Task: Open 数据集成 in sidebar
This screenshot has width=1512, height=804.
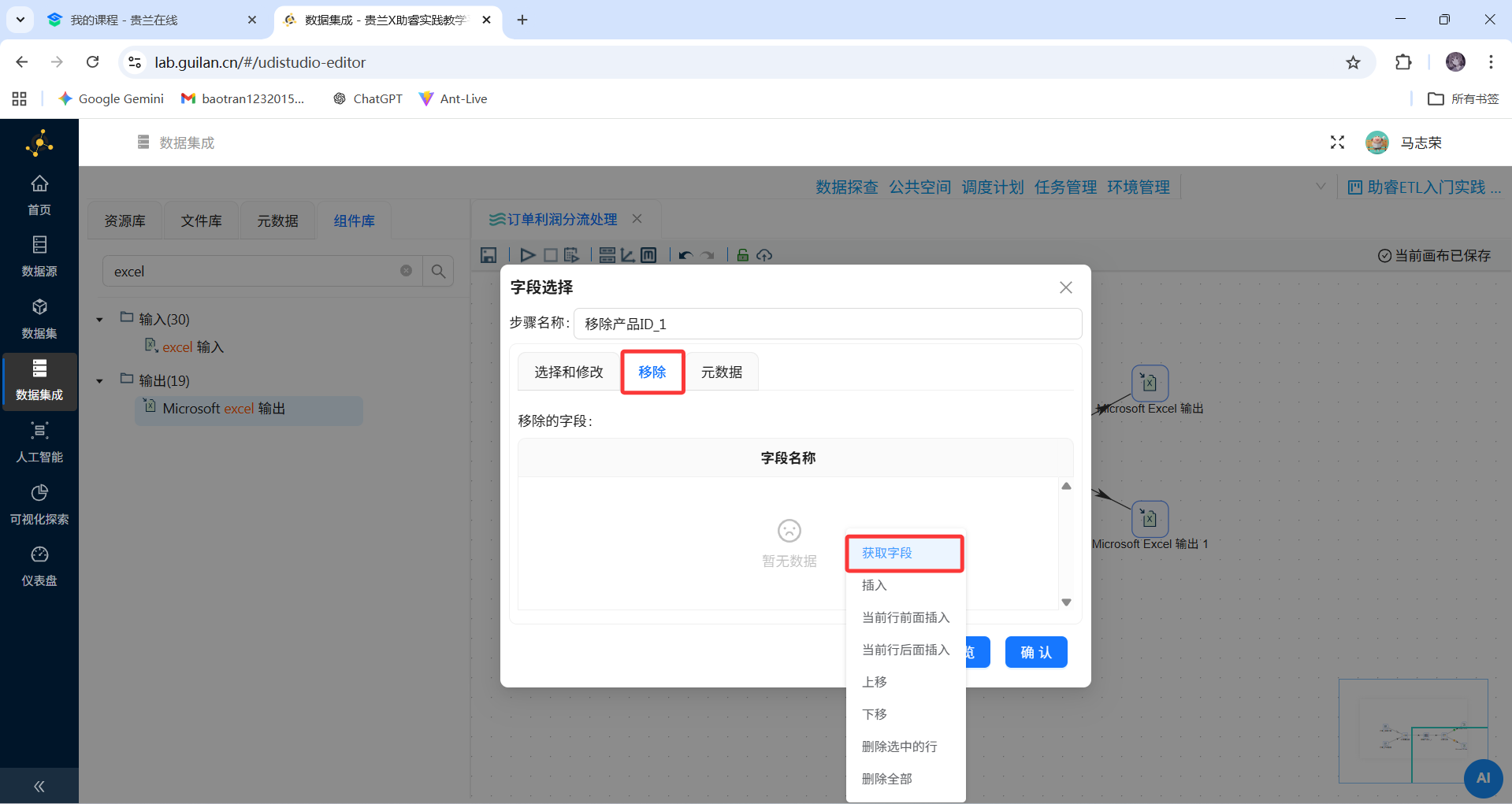Action: [39, 380]
